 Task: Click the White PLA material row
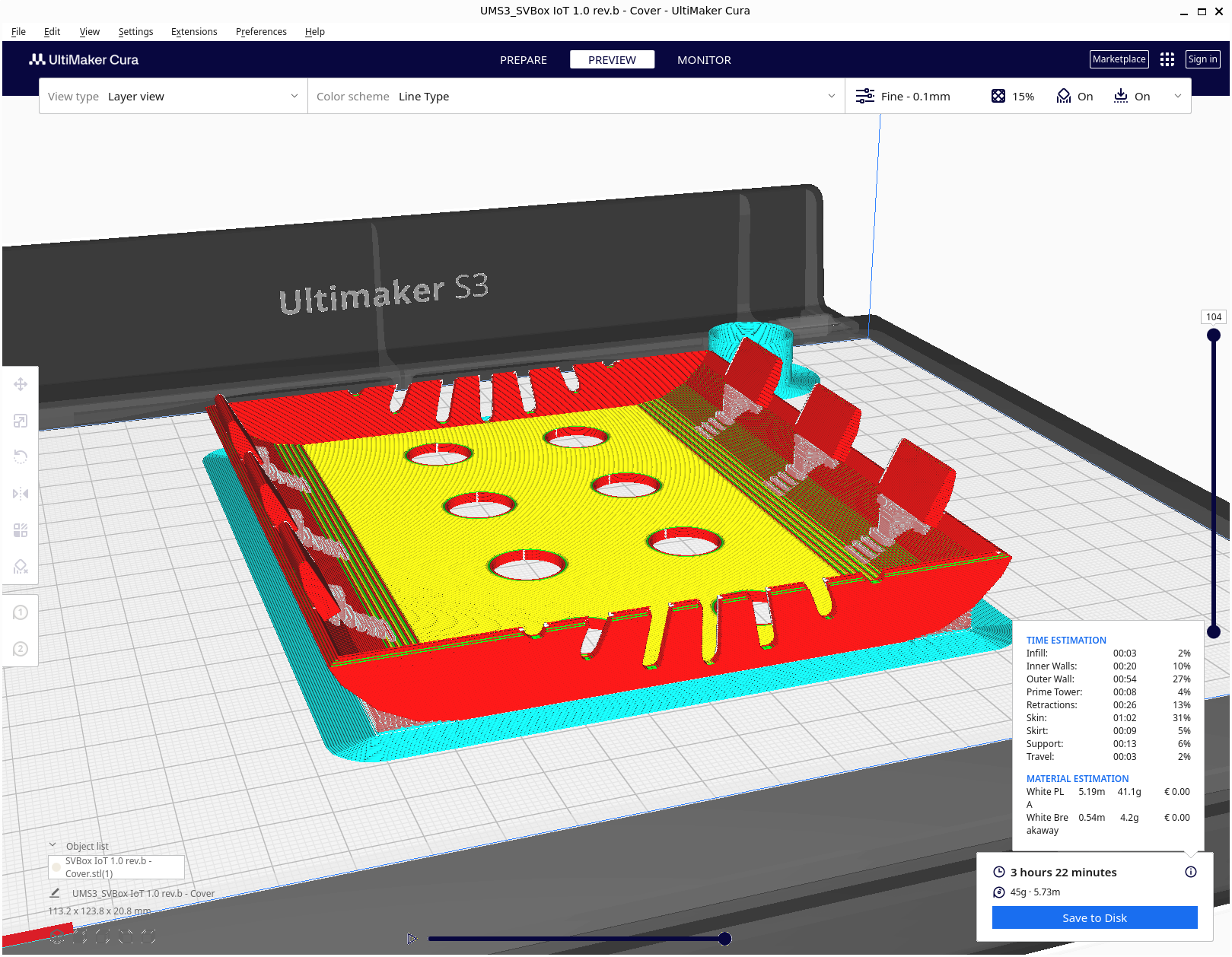1108,798
